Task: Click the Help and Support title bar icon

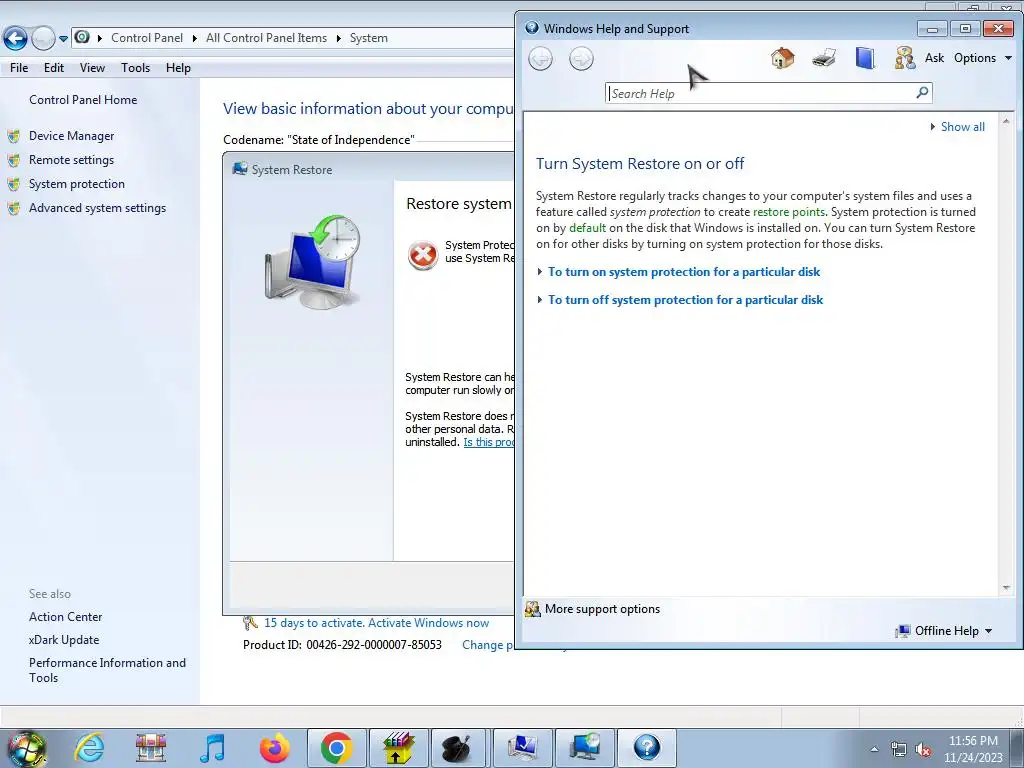Action: click(x=532, y=28)
